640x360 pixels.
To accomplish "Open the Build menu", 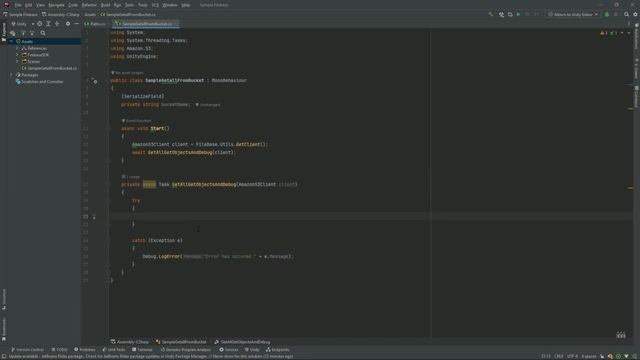I will (x=105, y=5).
